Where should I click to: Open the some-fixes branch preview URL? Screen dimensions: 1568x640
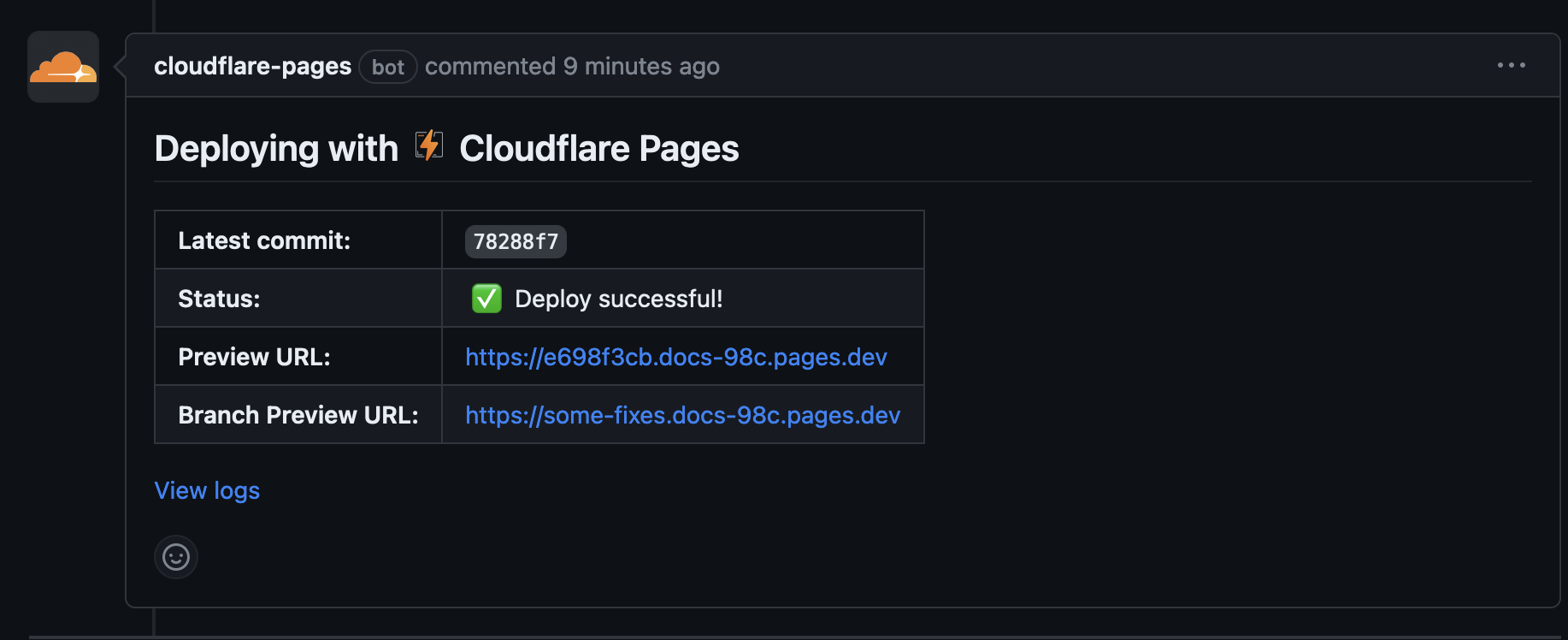tap(682, 415)
